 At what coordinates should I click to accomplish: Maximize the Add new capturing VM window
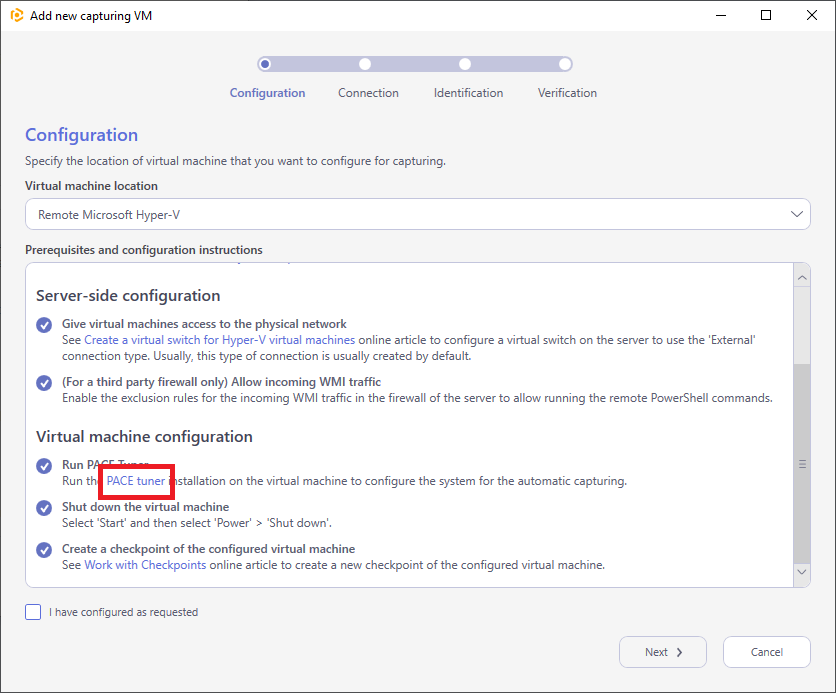(x=766, y=15)
